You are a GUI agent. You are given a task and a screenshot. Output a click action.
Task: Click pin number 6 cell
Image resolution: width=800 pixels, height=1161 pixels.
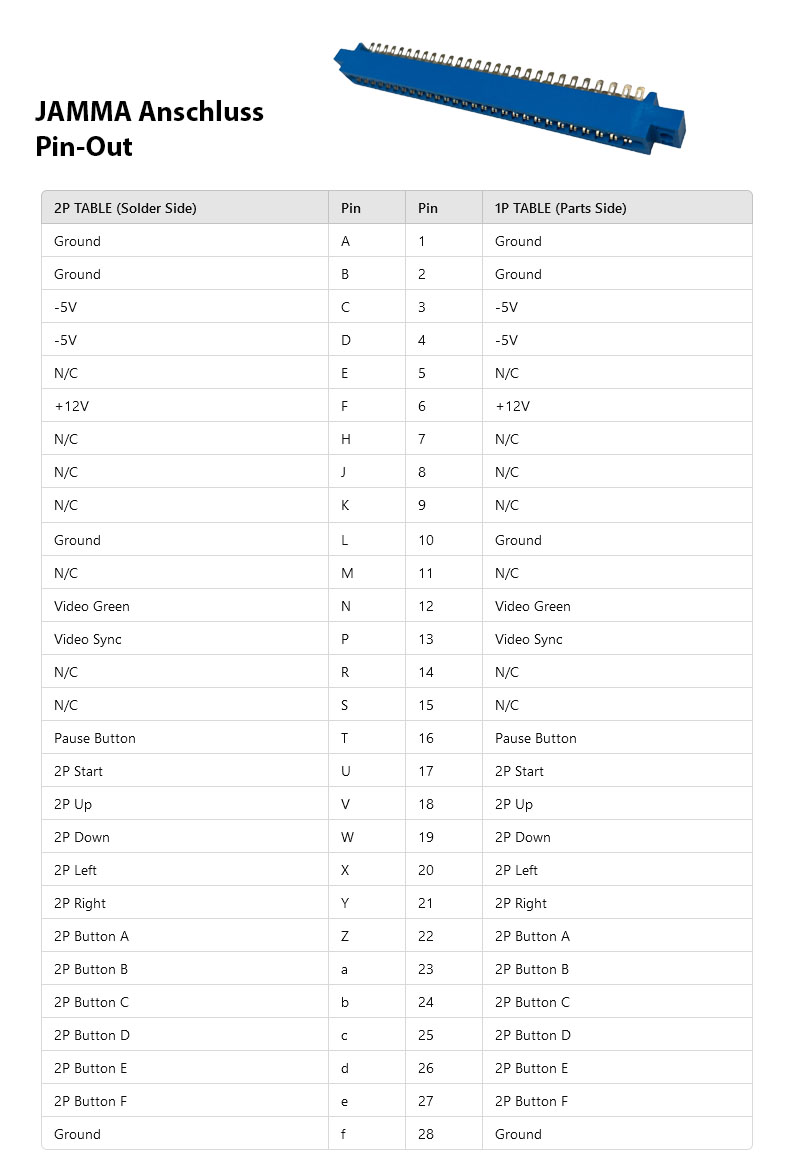pyautogui.click(x=422, y=406)
